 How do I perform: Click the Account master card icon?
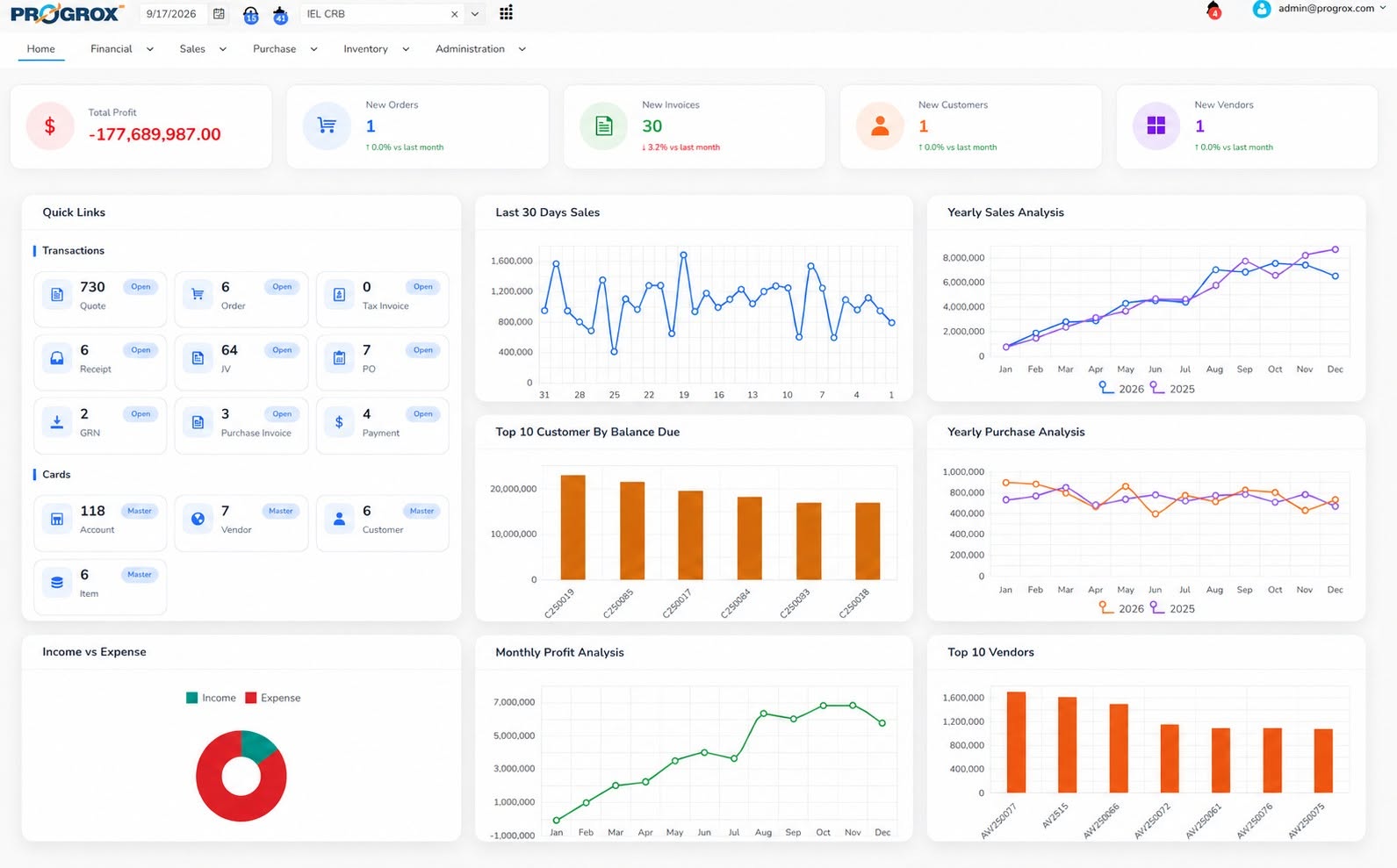click(x=57, y=519)
